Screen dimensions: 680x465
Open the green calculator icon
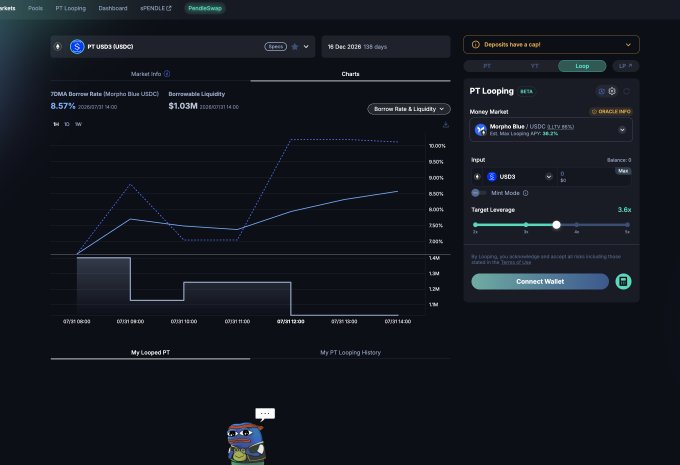623,282
